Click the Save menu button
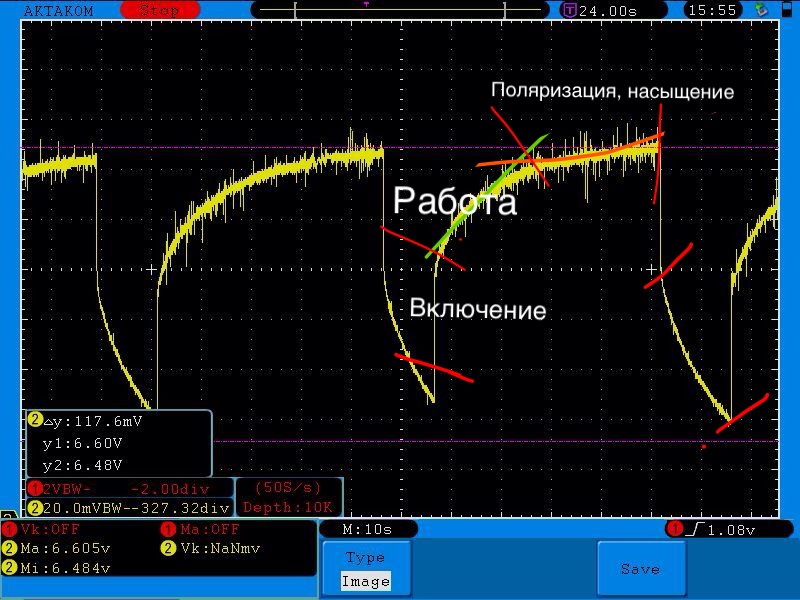 tap(641, 568)
